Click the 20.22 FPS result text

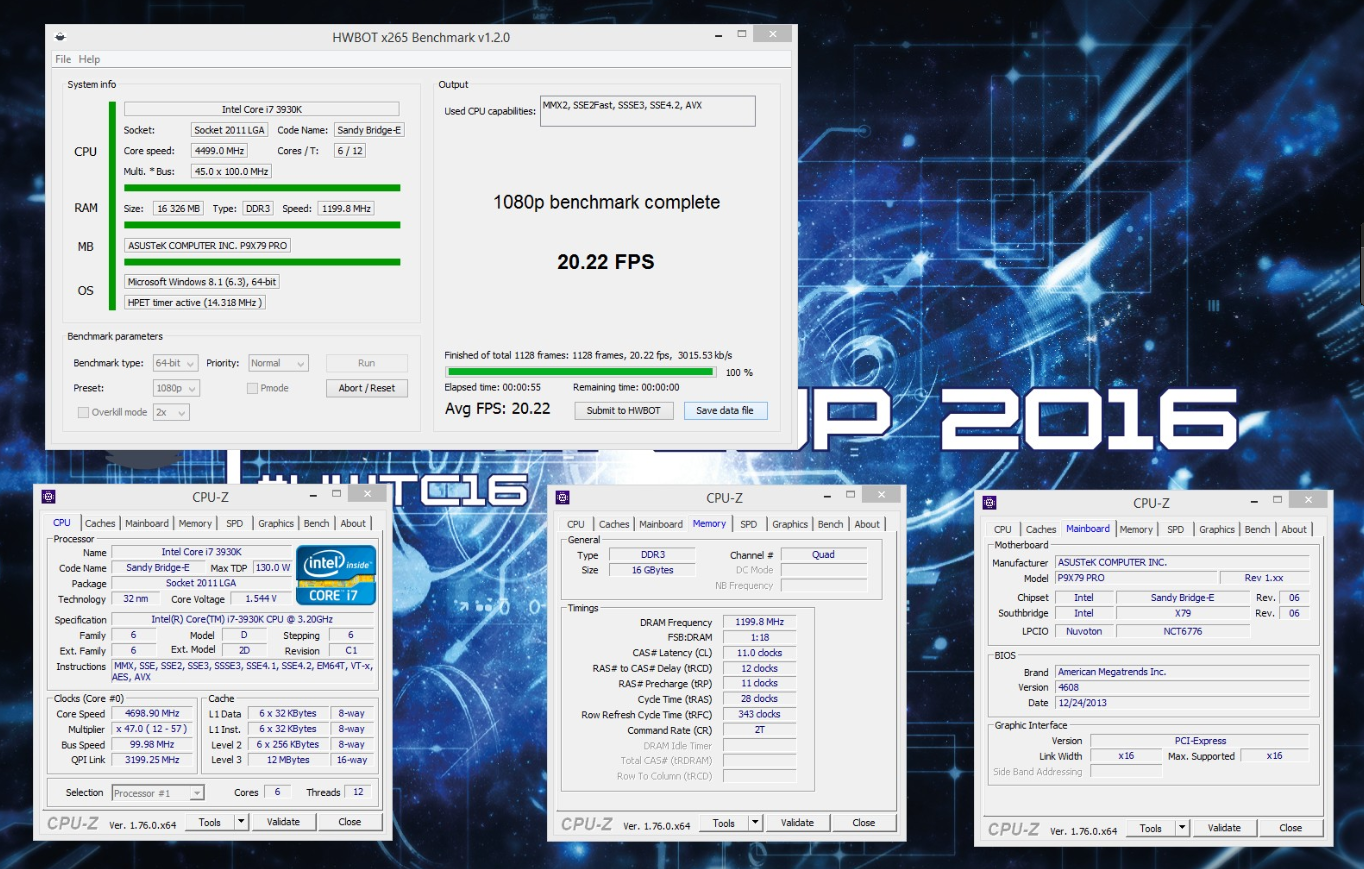tap(606, 262)
